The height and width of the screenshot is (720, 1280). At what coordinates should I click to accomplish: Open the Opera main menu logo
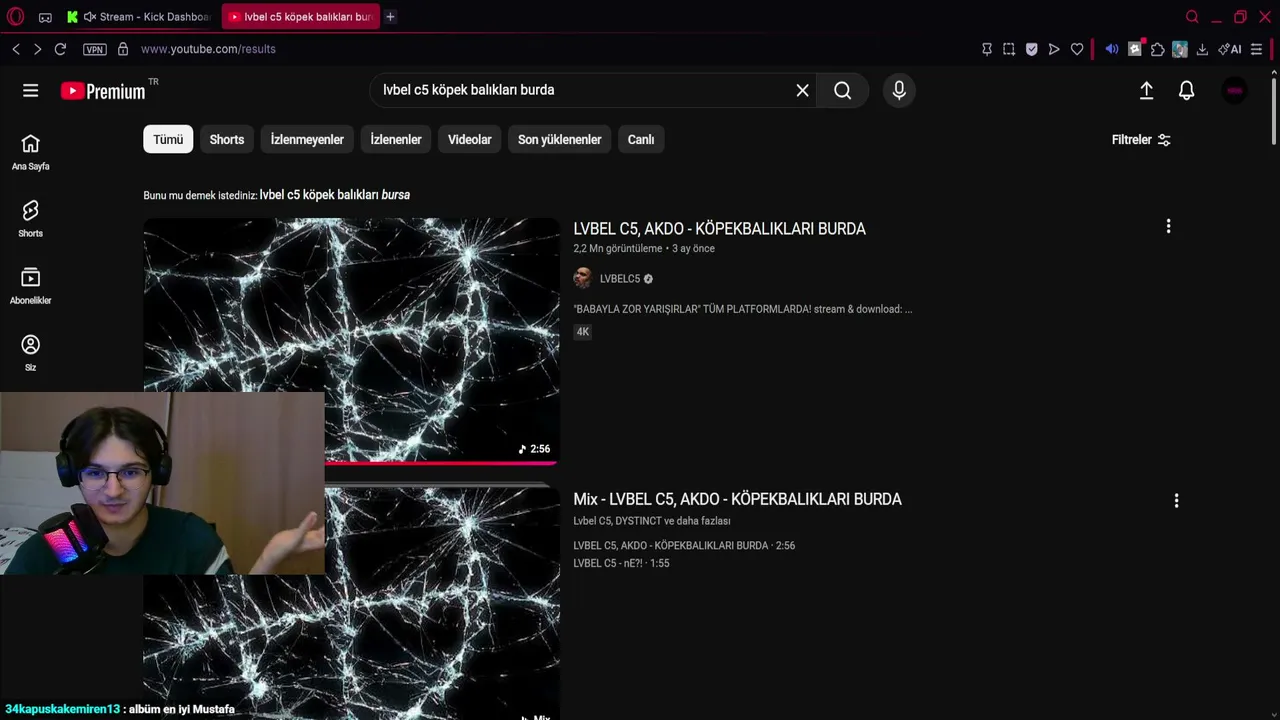15,16
